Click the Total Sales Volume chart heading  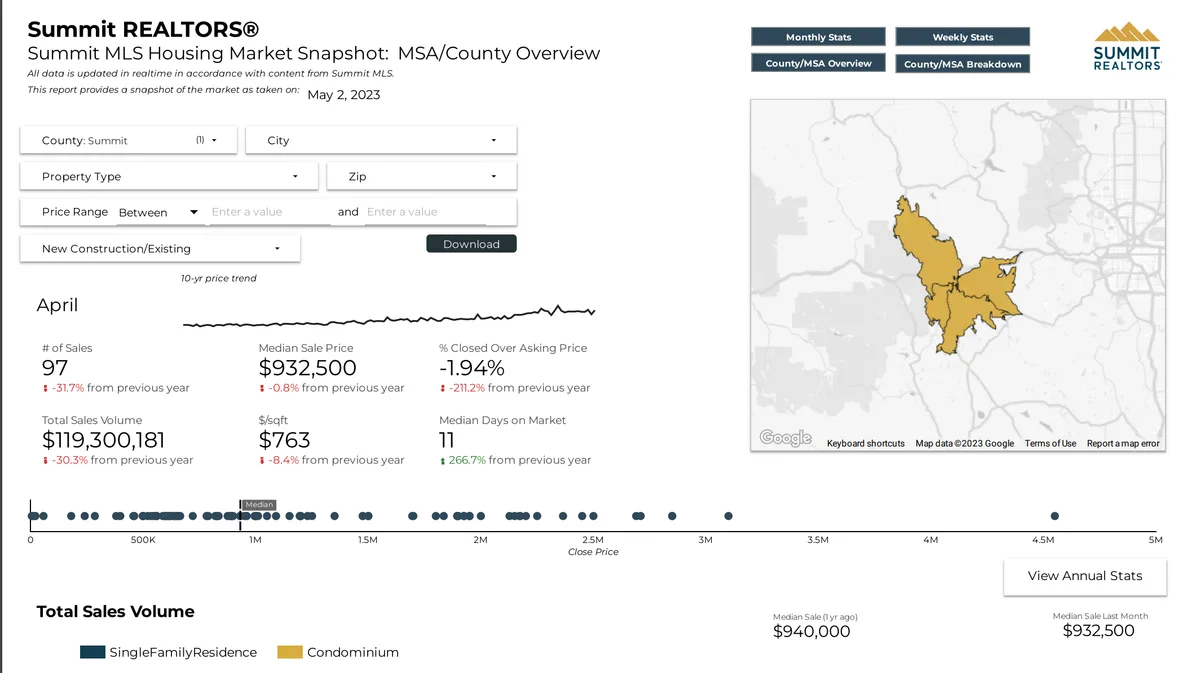115,611
